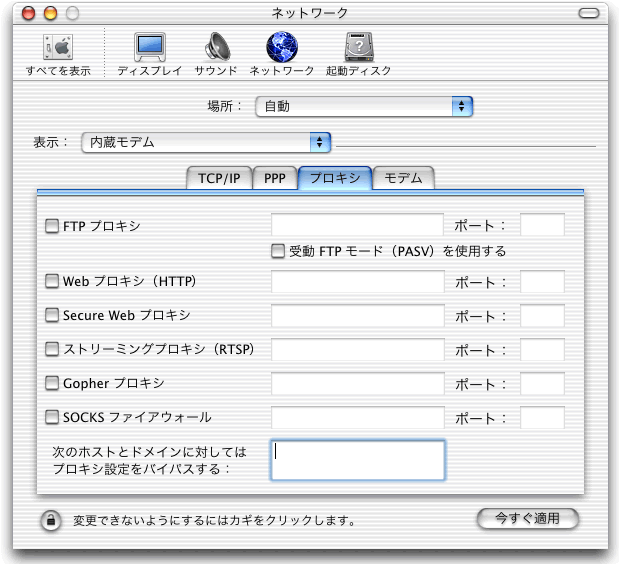Viewport: 619px width, 564px height.
Task: Click the proxy bypass hosts text area
Action: pos(357,460)
